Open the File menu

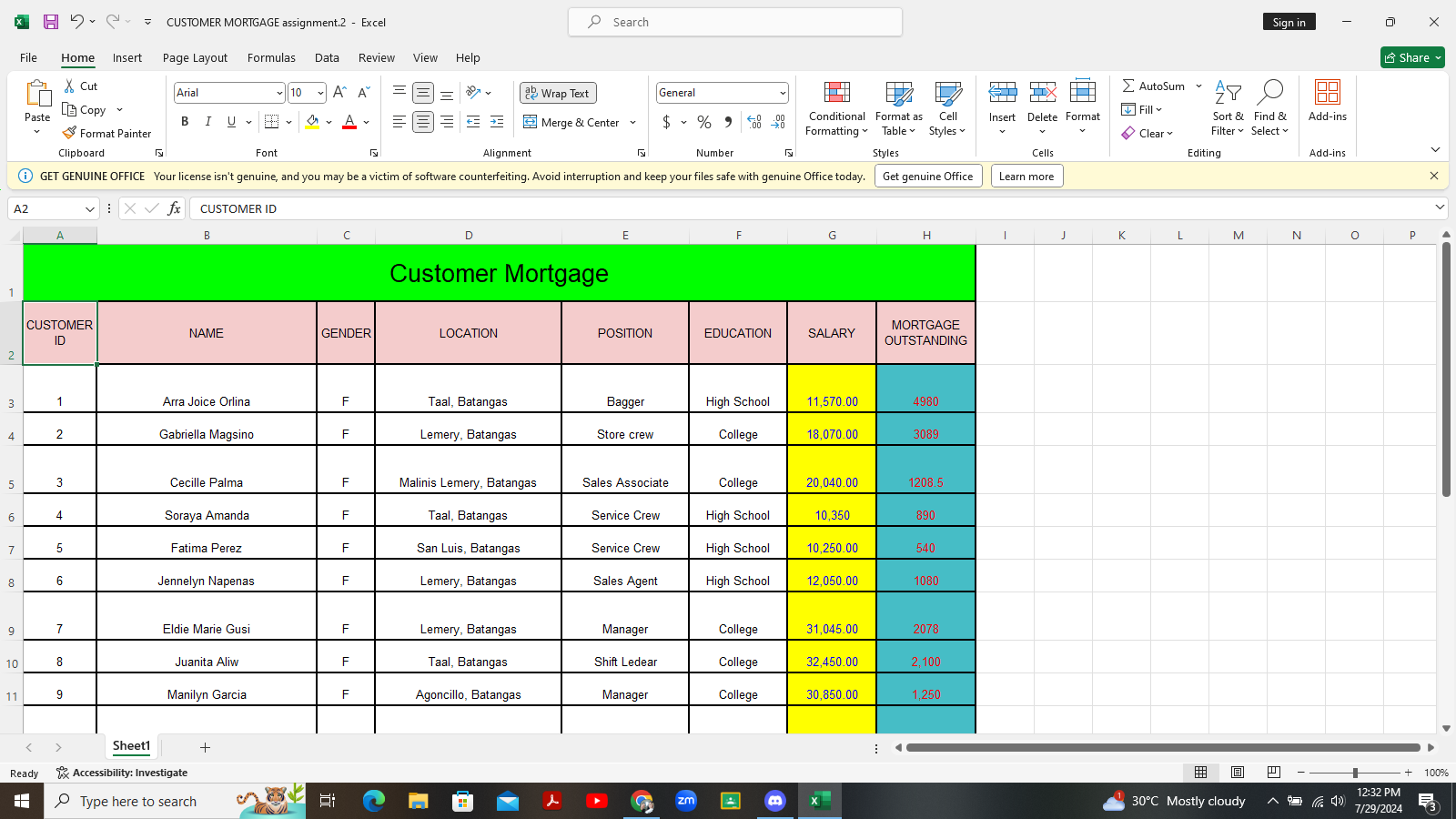(29, 57)
